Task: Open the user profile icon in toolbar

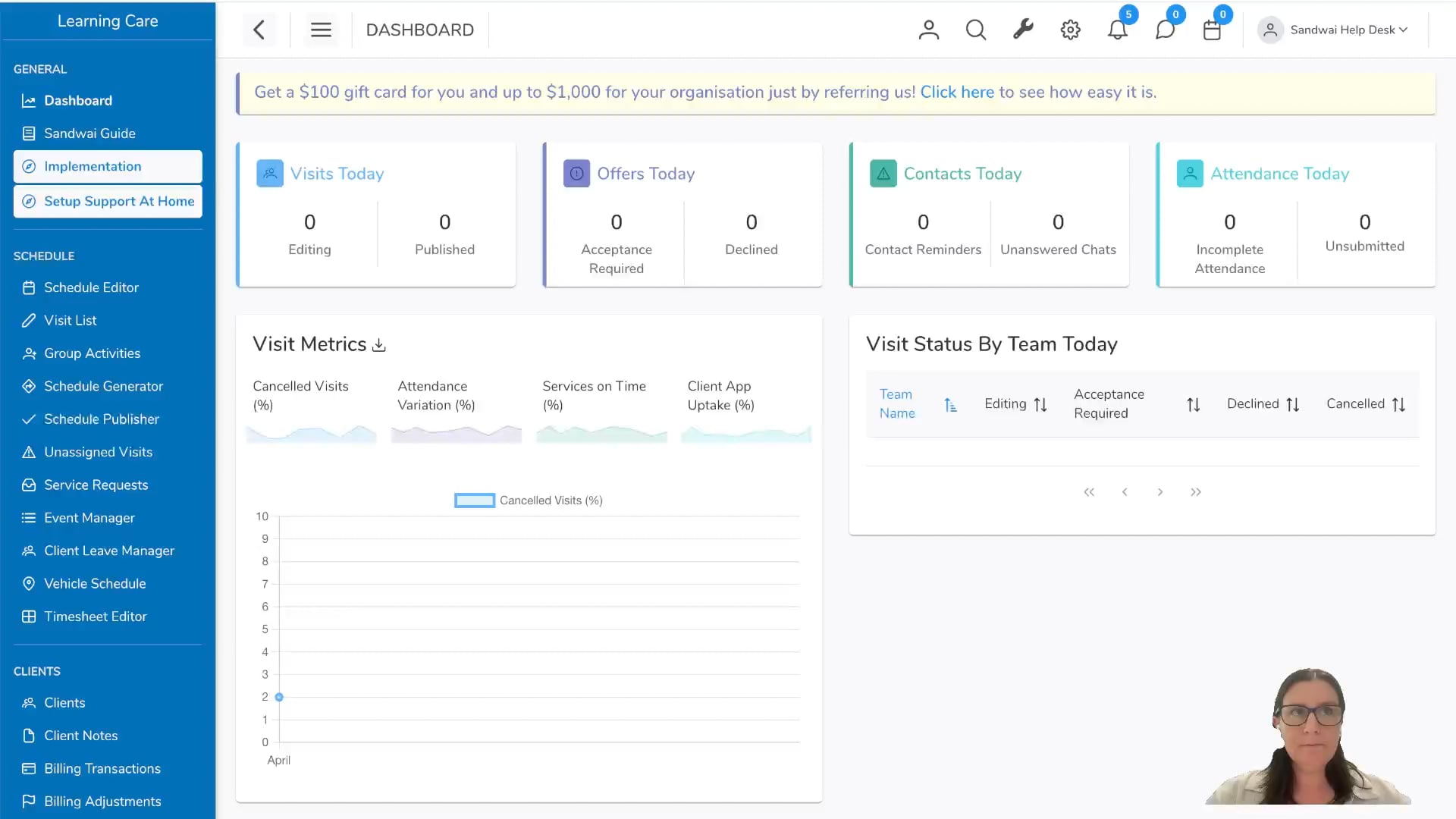Action: click(x=928, y=30)
